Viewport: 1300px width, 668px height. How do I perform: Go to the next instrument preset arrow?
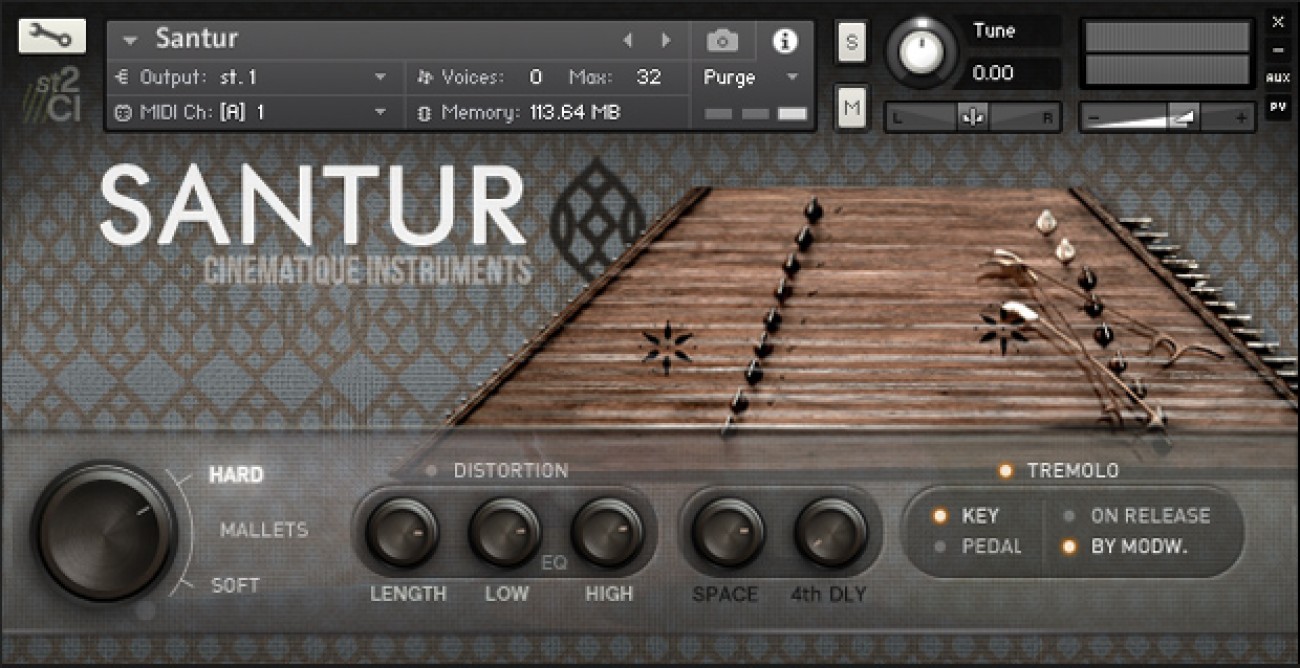click(666, 41)
